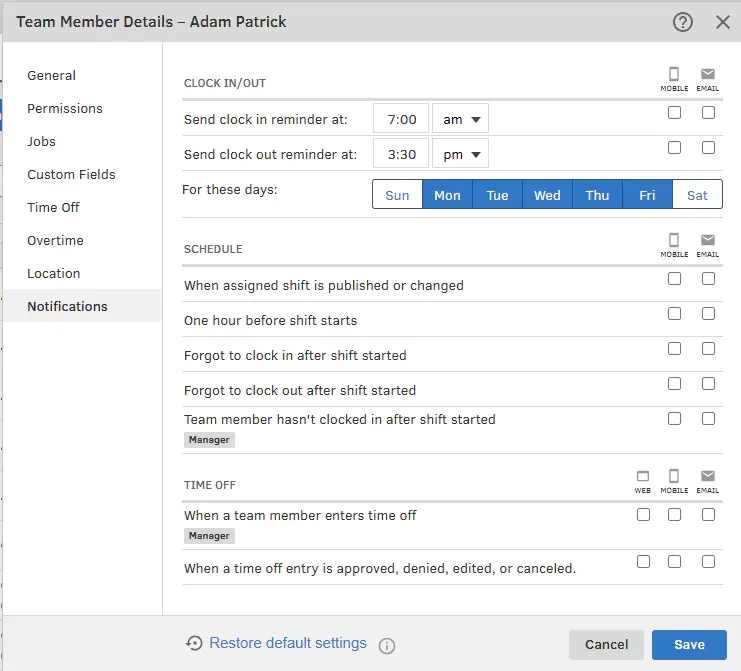
Task: Open the Time Off section
Action: click(53, 207)
